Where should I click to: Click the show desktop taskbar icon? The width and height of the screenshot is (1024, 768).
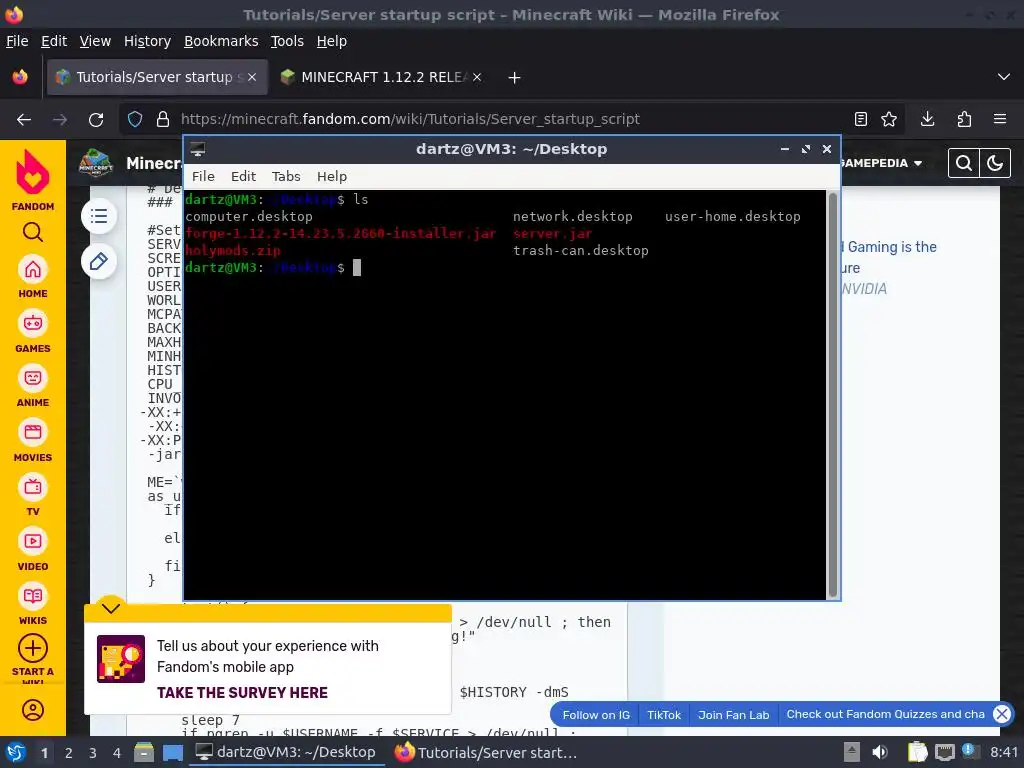[x=172, y=752]
